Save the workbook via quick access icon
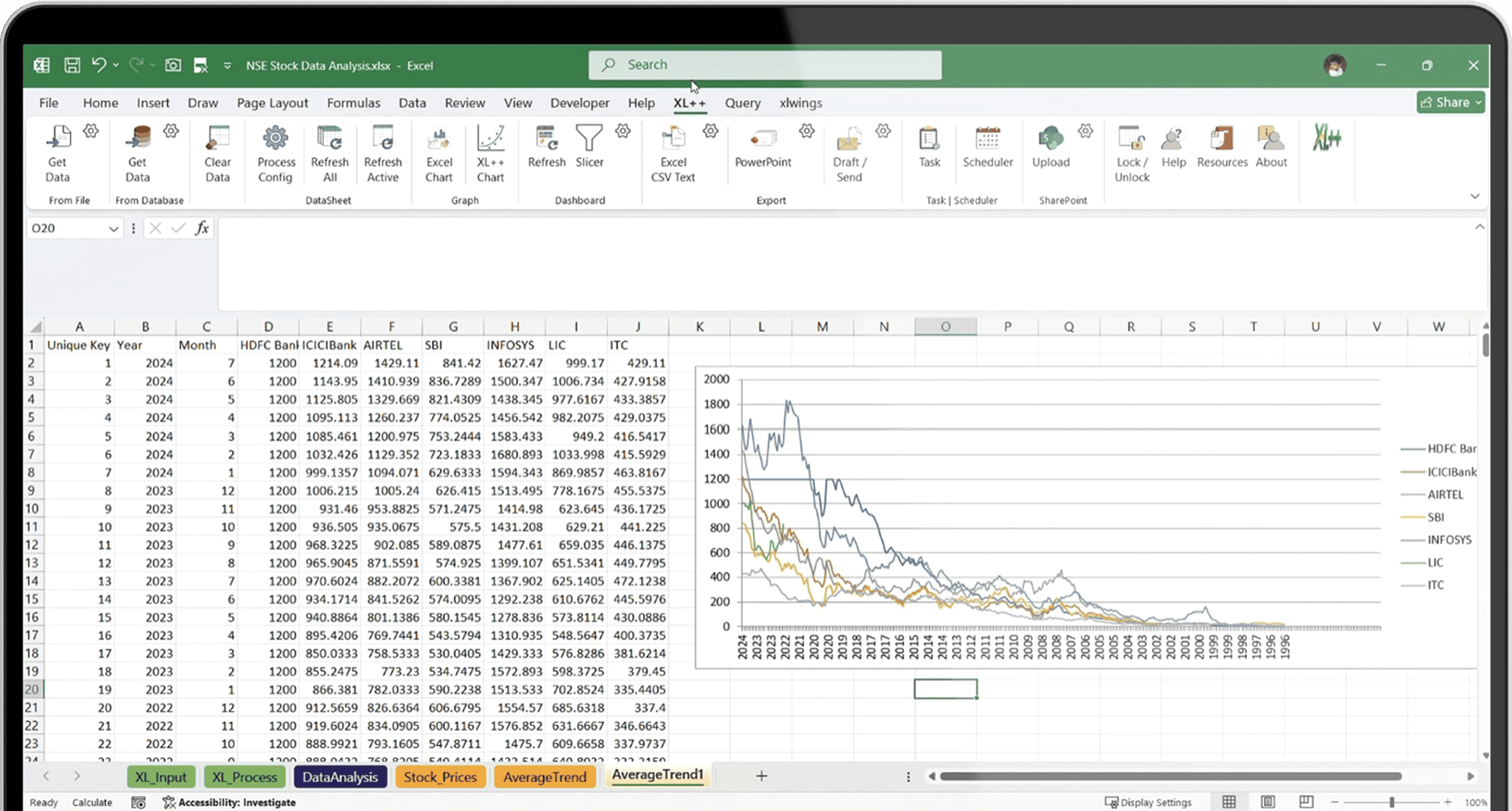1512x811 pixels. [x=72, y=65]
